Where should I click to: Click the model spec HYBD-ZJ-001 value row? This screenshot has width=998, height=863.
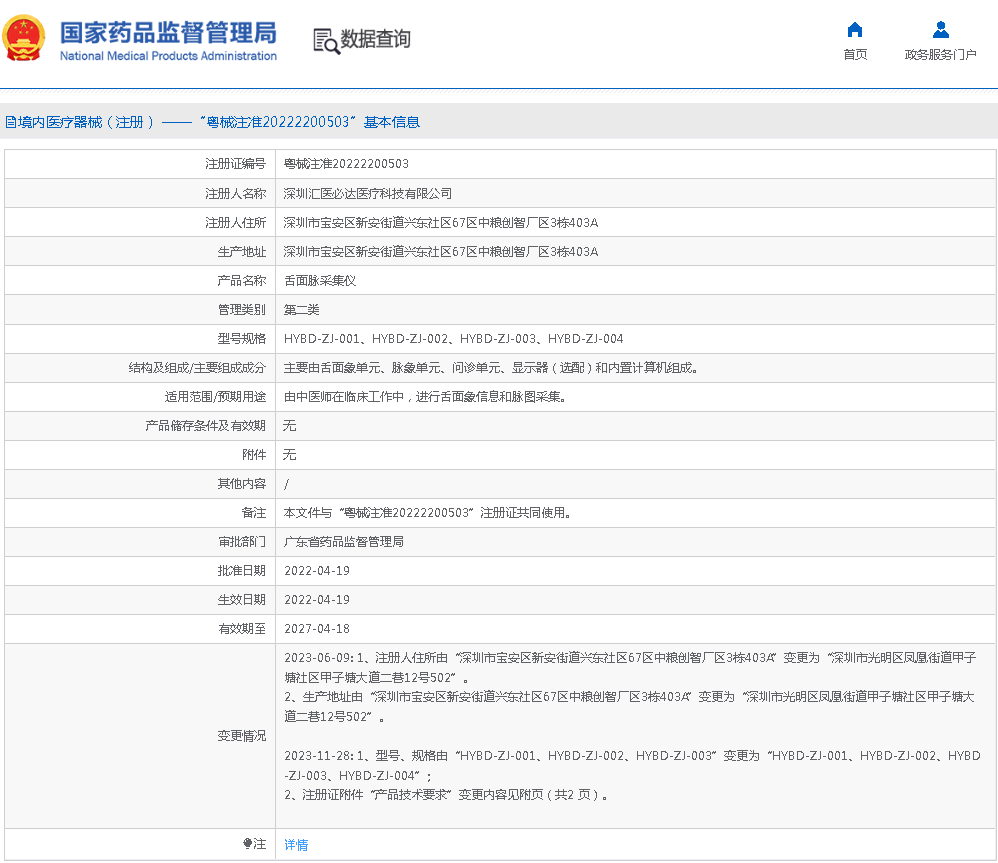point(453,339)
